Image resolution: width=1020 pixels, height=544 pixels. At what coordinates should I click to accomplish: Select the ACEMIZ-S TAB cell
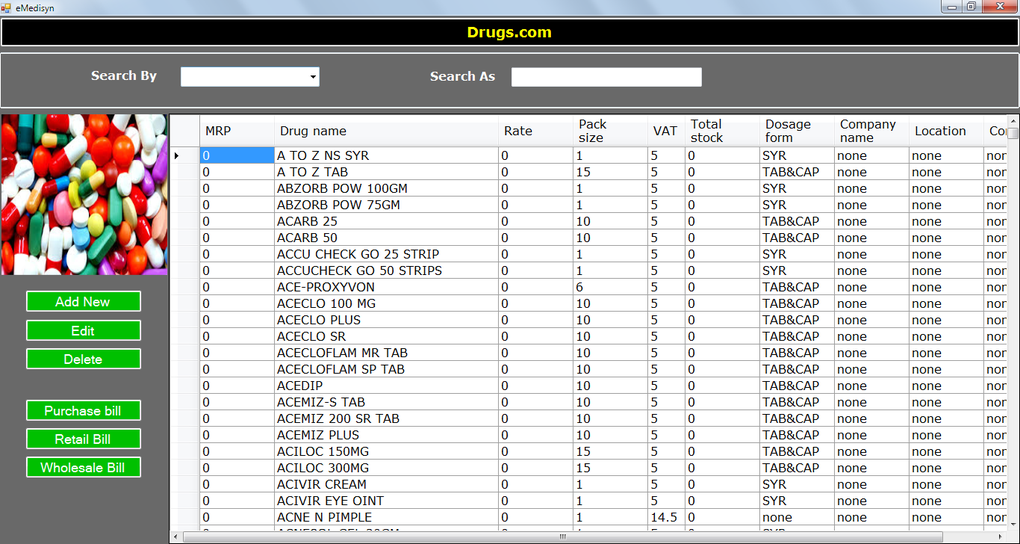[386, 402]
